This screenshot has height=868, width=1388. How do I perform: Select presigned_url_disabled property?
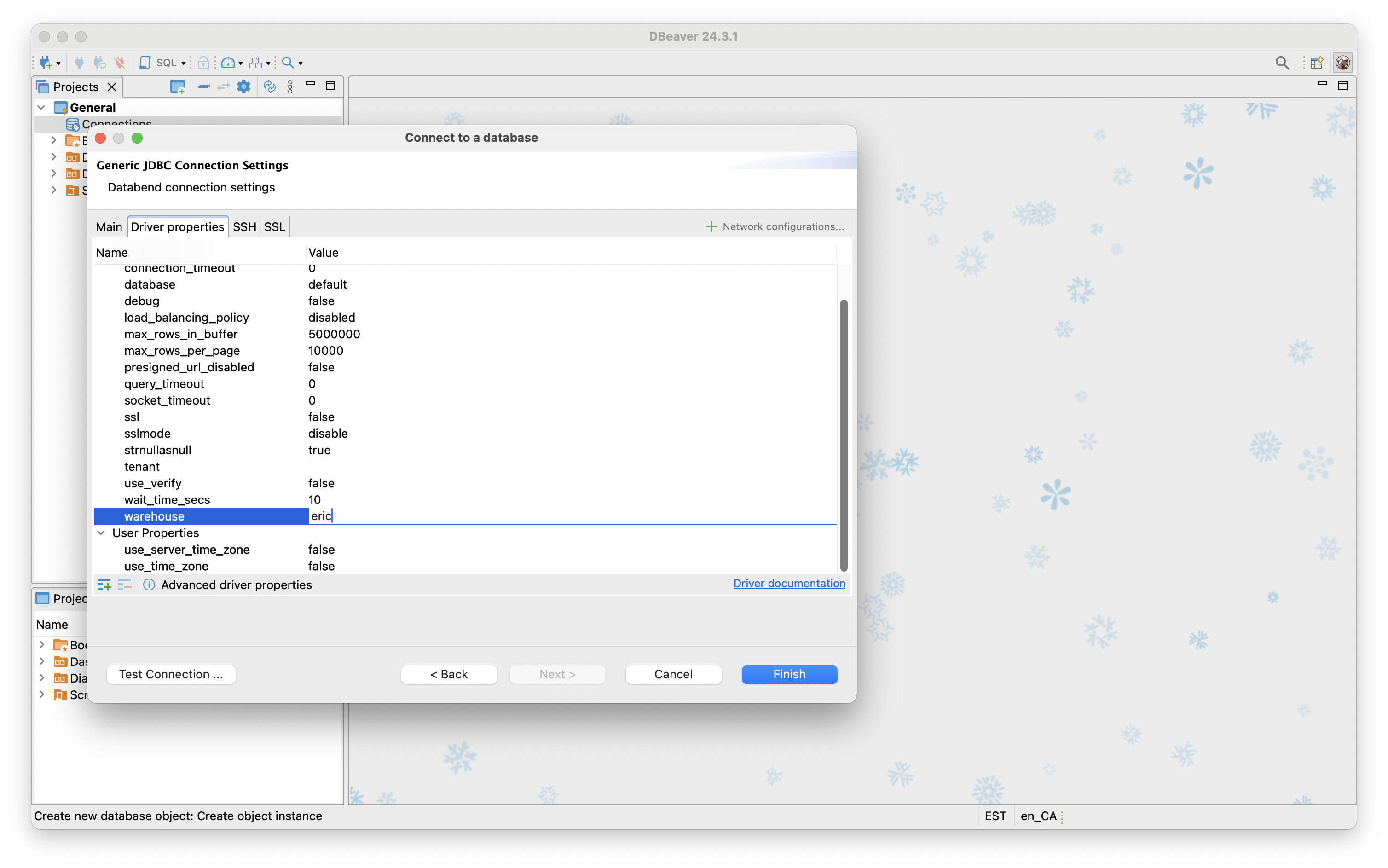point(189,367)
